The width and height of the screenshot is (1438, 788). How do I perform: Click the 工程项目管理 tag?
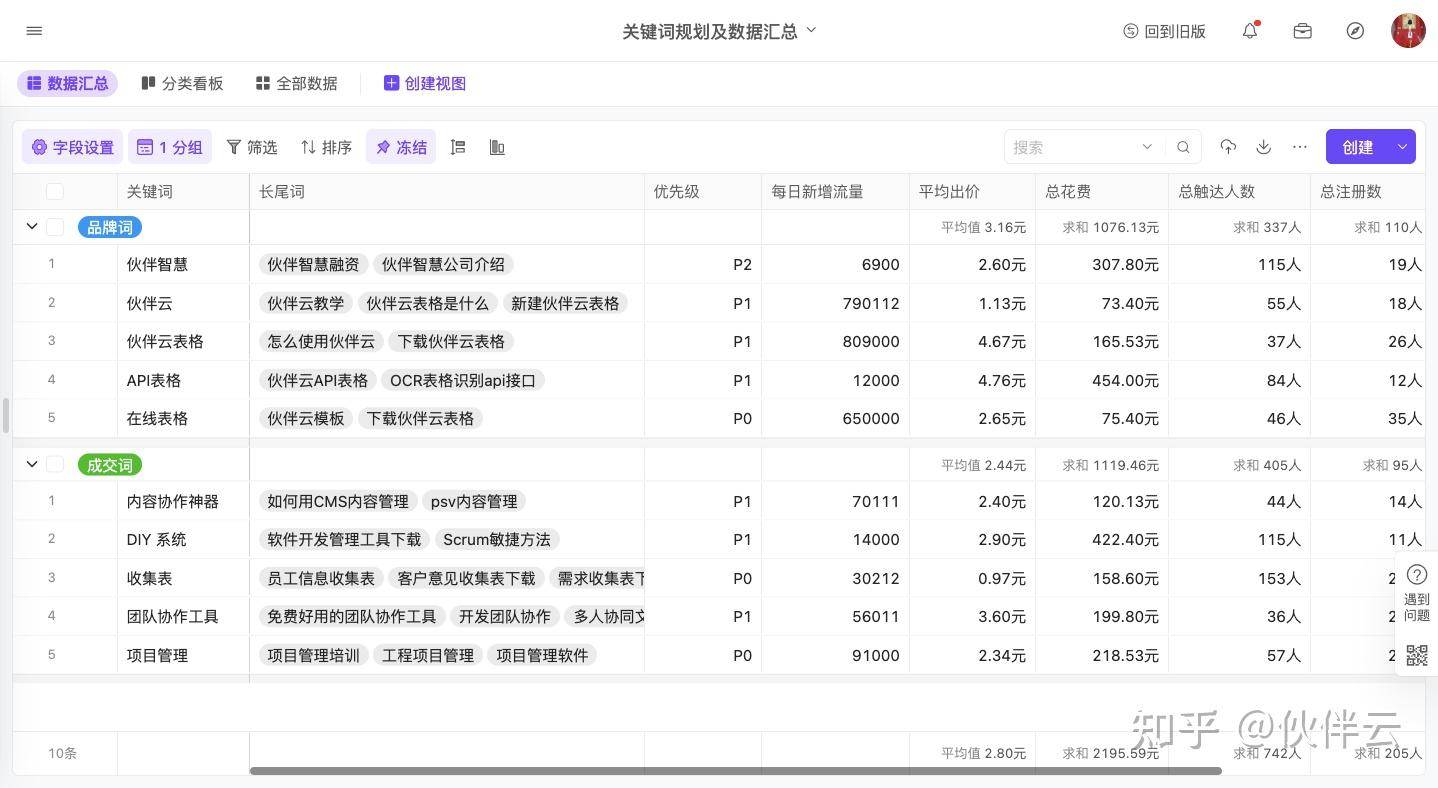[428, 655]
